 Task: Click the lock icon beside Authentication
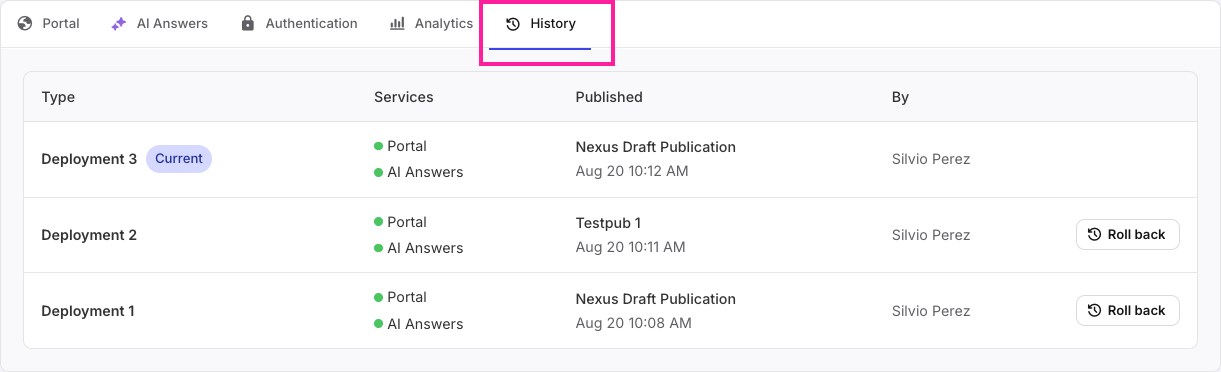[x=248, y=23]
